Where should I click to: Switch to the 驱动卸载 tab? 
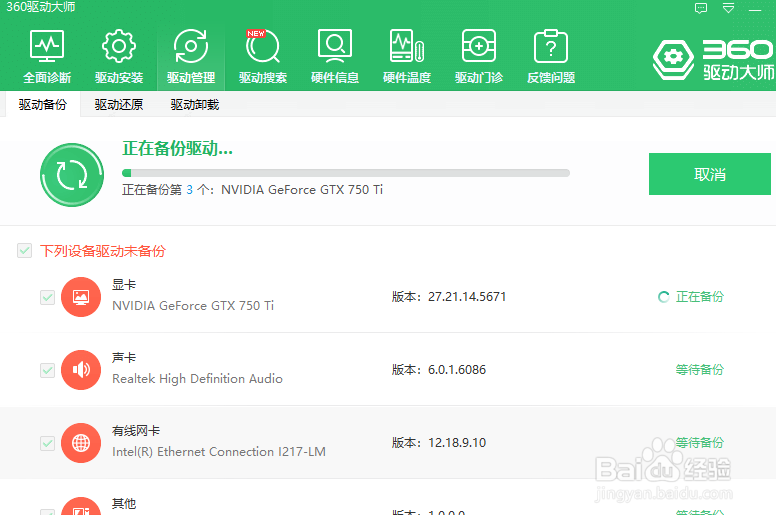pyautogui.click(x=194, y=104)
